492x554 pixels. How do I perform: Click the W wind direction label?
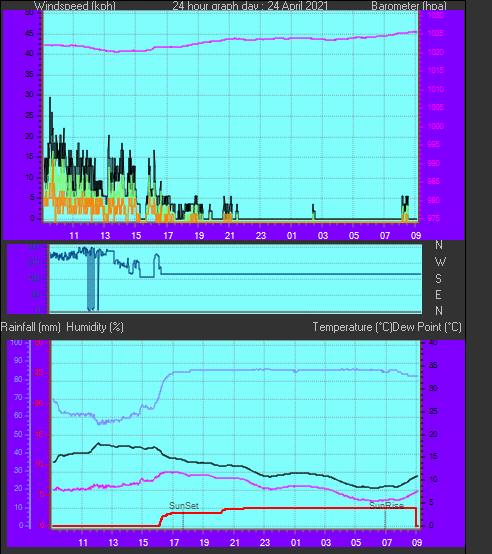click(x=440, y=262)
